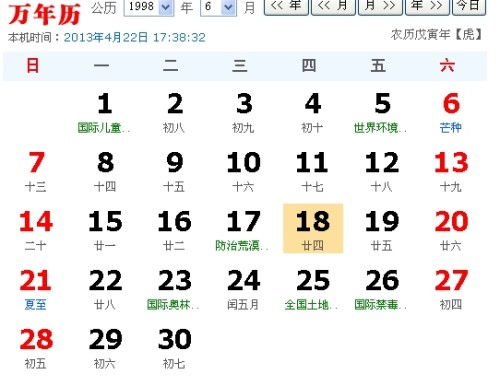Screen dimensions: 500x386
Task: Select highlighted date 18 廿四
Action: [x=313, y=229]
